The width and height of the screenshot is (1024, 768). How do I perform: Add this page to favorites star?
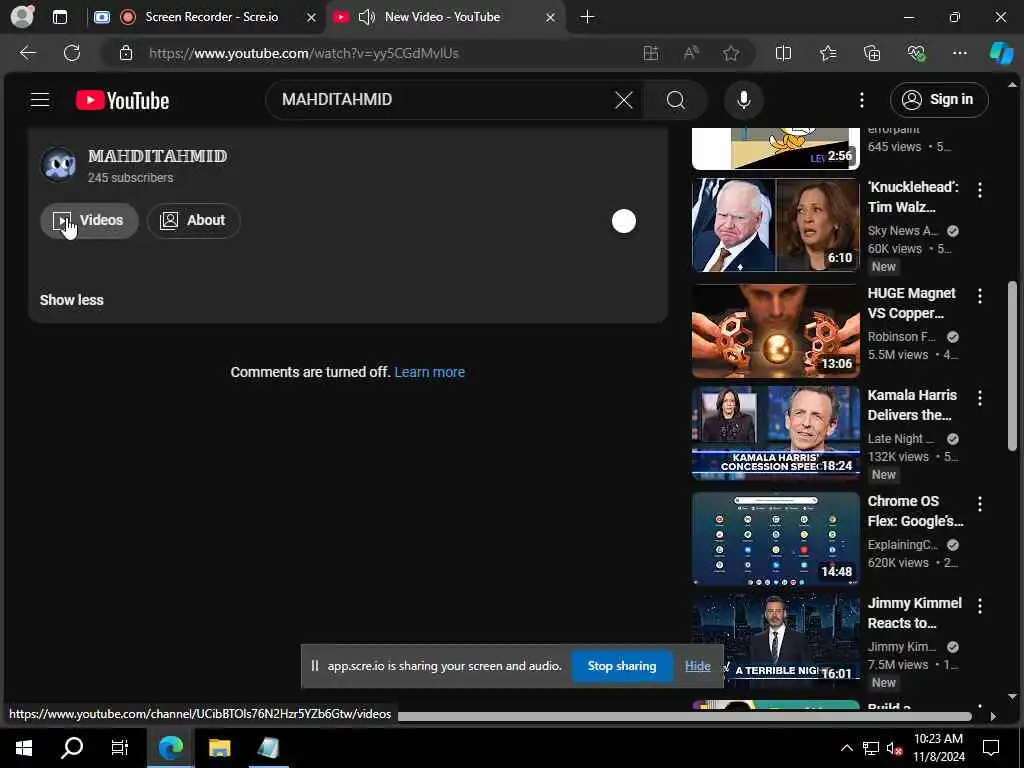point(731,53)
